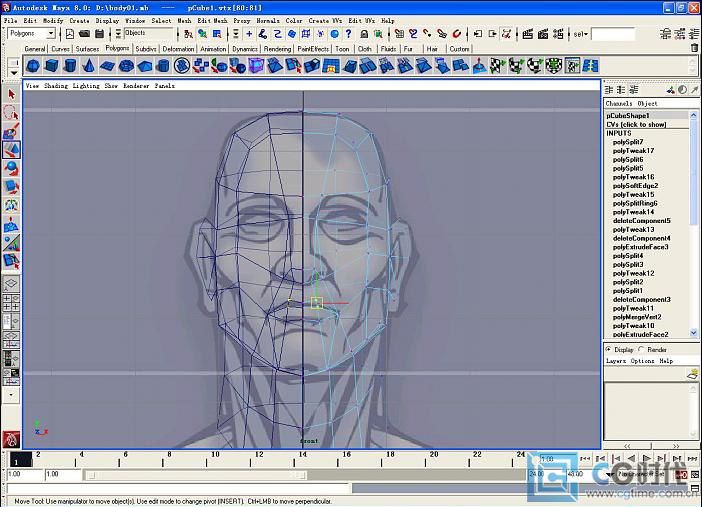Click the IPR render icon
This screenshot has width=702, height=507.
543,34
